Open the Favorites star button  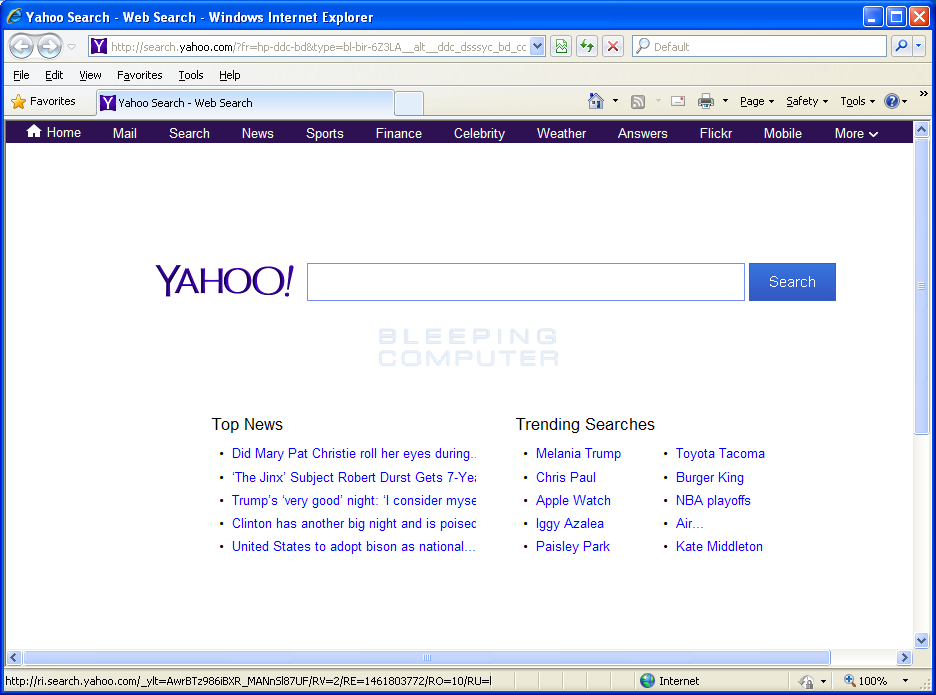click(44, 102)
